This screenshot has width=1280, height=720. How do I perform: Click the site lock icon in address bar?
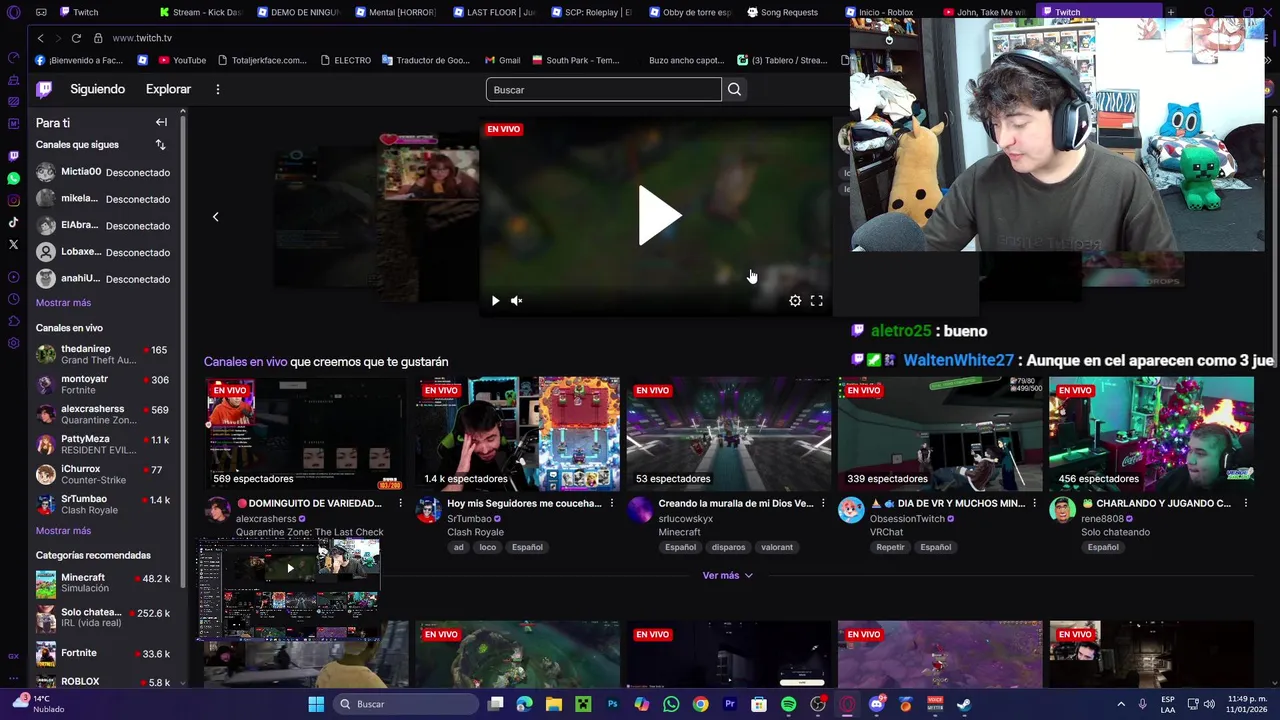(98, 38)
